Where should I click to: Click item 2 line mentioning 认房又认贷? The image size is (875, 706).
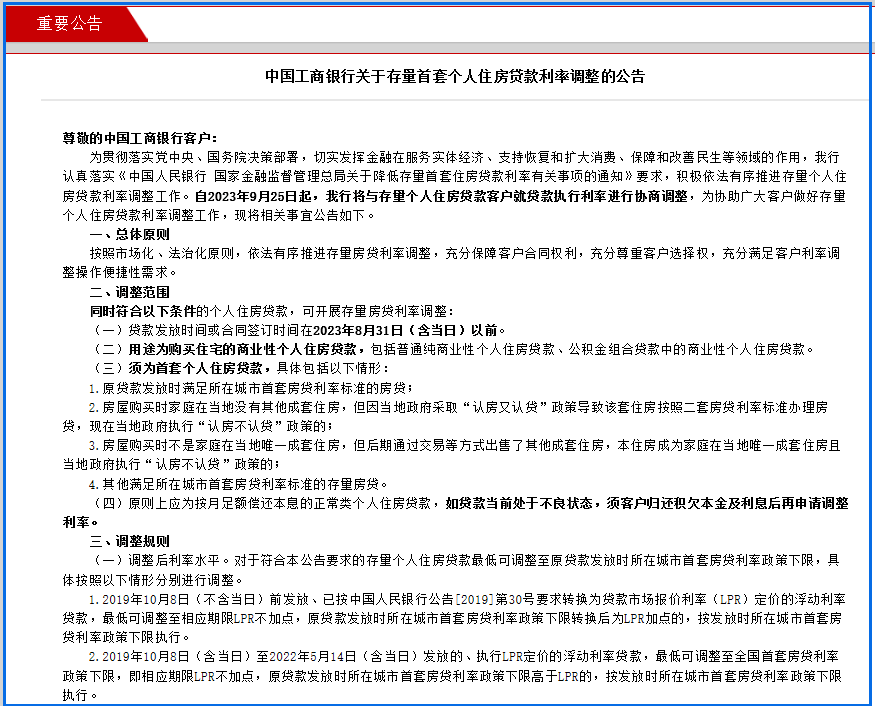click(x=458, y=407)
